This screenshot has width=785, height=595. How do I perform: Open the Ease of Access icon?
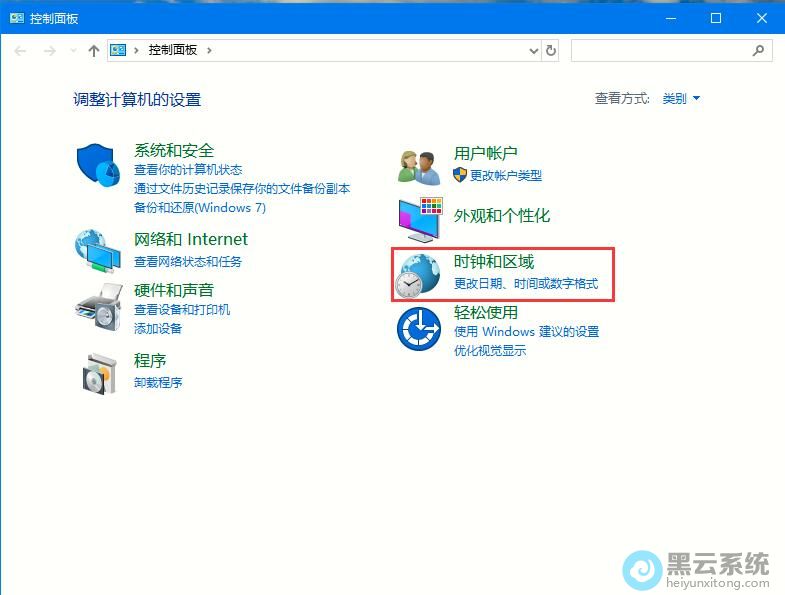(x=419, y=329)
